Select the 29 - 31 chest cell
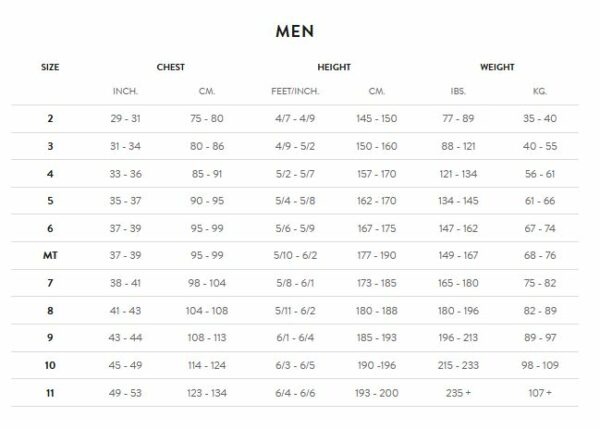Screen dimensions: 600x429 [125, 119]
